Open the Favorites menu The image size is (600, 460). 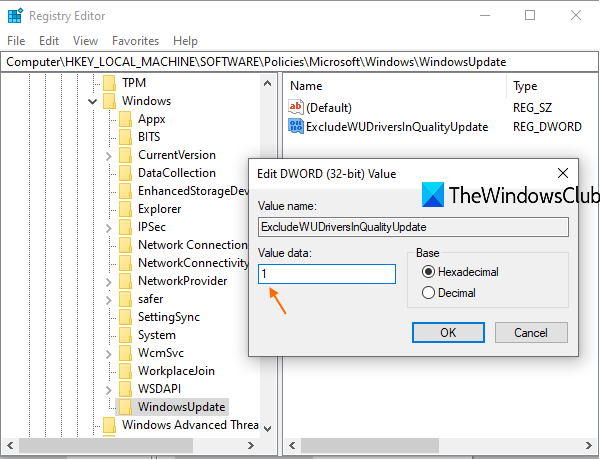135,41
